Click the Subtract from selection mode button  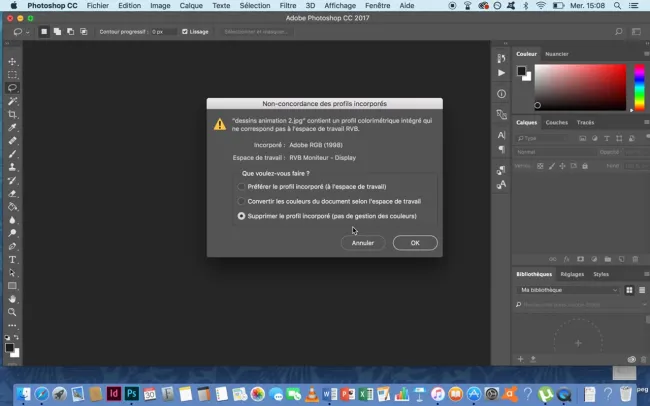pyautogui.click(x=70, y=32)
